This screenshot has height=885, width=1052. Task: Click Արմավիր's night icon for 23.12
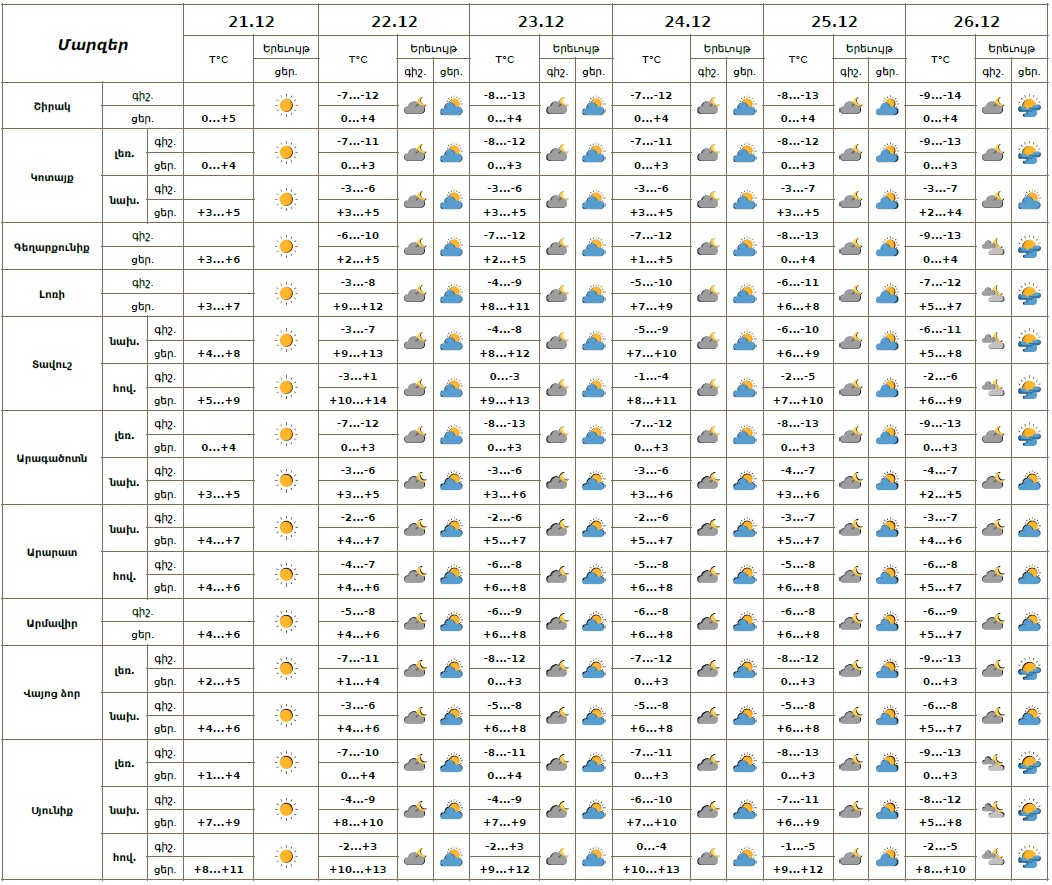click(557, 623)
